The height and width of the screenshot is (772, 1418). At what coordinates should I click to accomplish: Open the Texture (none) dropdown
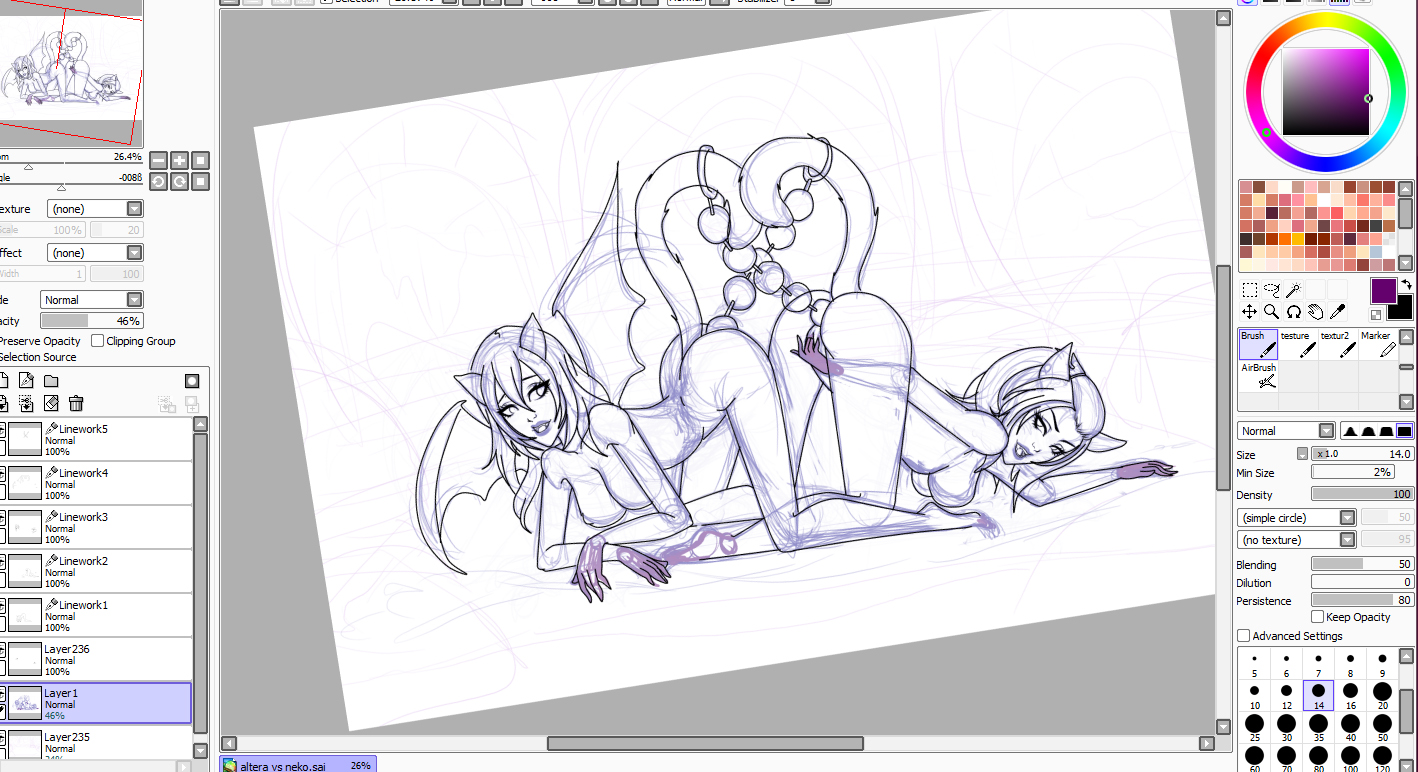coord(95,209)
